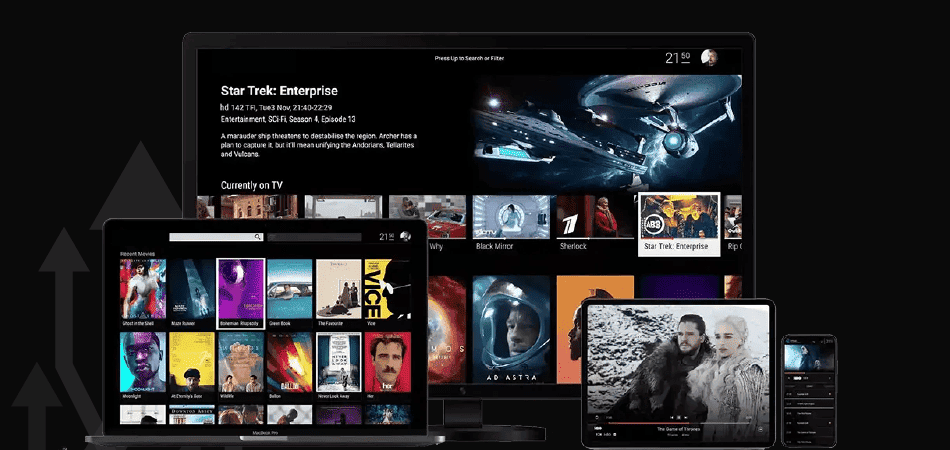Click the 21:50 clock on the laptop screen
Screen dimensions: 950x450
[x=387, y=236]
